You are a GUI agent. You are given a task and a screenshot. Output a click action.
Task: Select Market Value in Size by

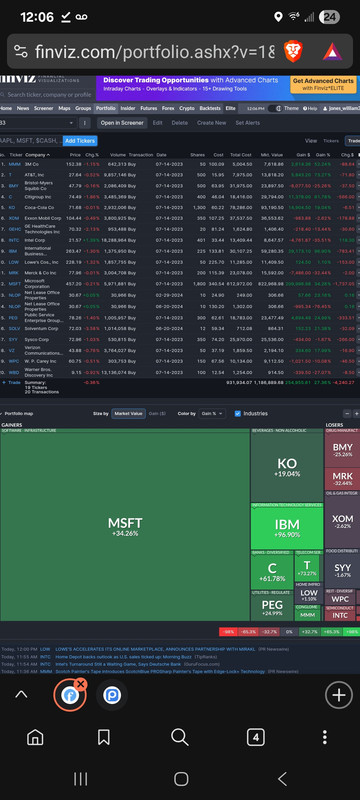coord(129,414)
